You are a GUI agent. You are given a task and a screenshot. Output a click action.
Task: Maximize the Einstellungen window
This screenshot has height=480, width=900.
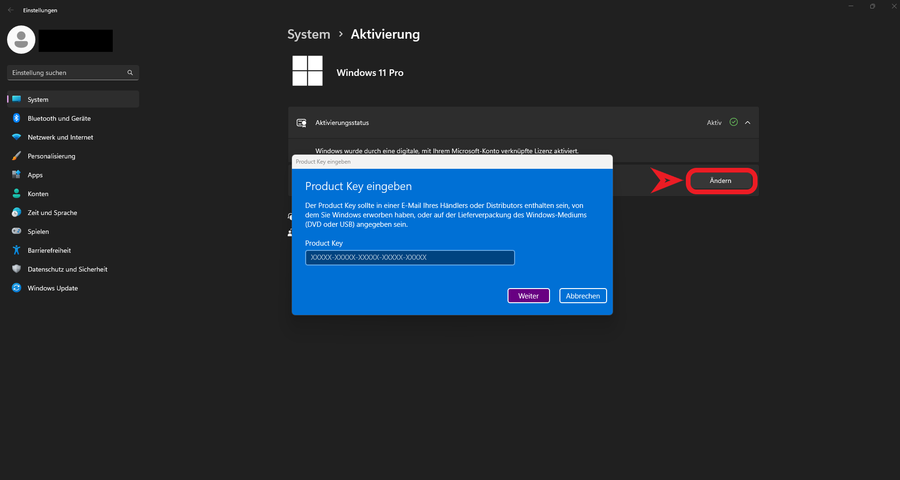(872, 6)
